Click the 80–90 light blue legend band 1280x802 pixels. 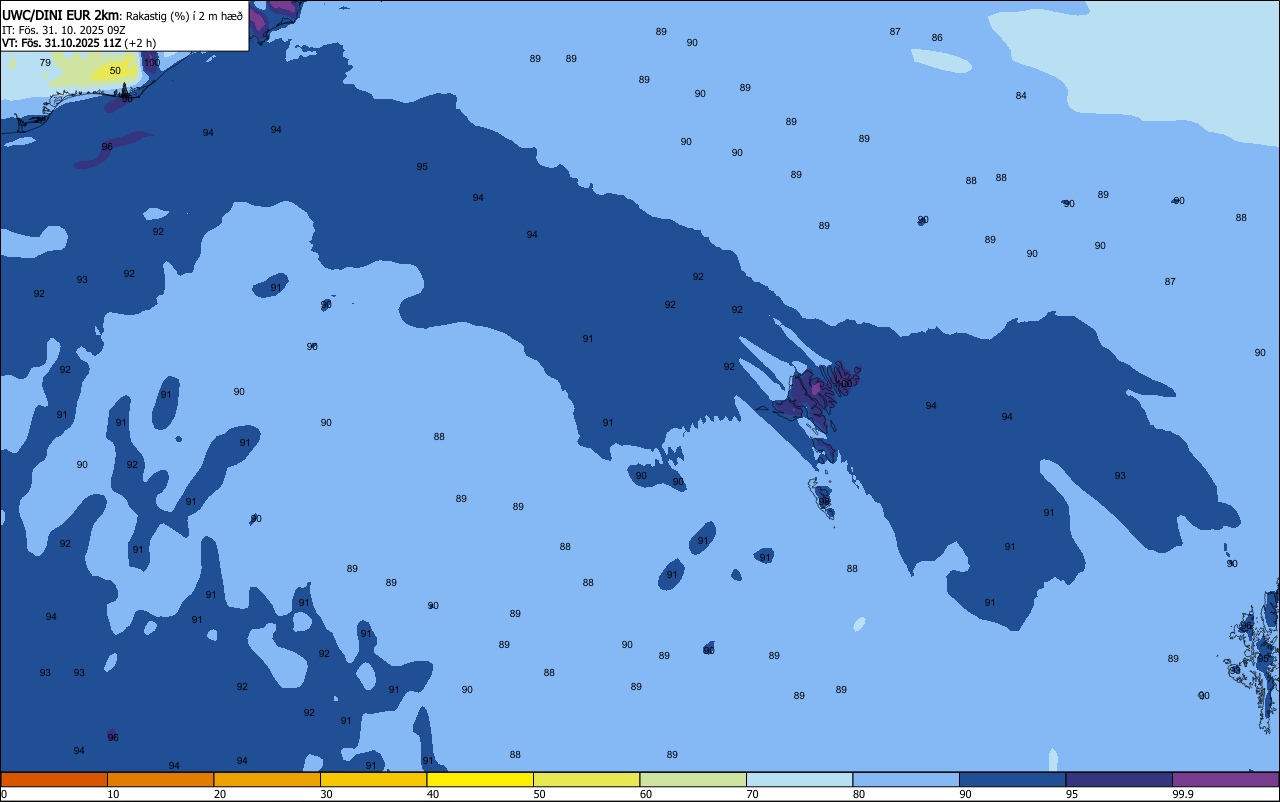pyautogui.click(x=906, y=779)
